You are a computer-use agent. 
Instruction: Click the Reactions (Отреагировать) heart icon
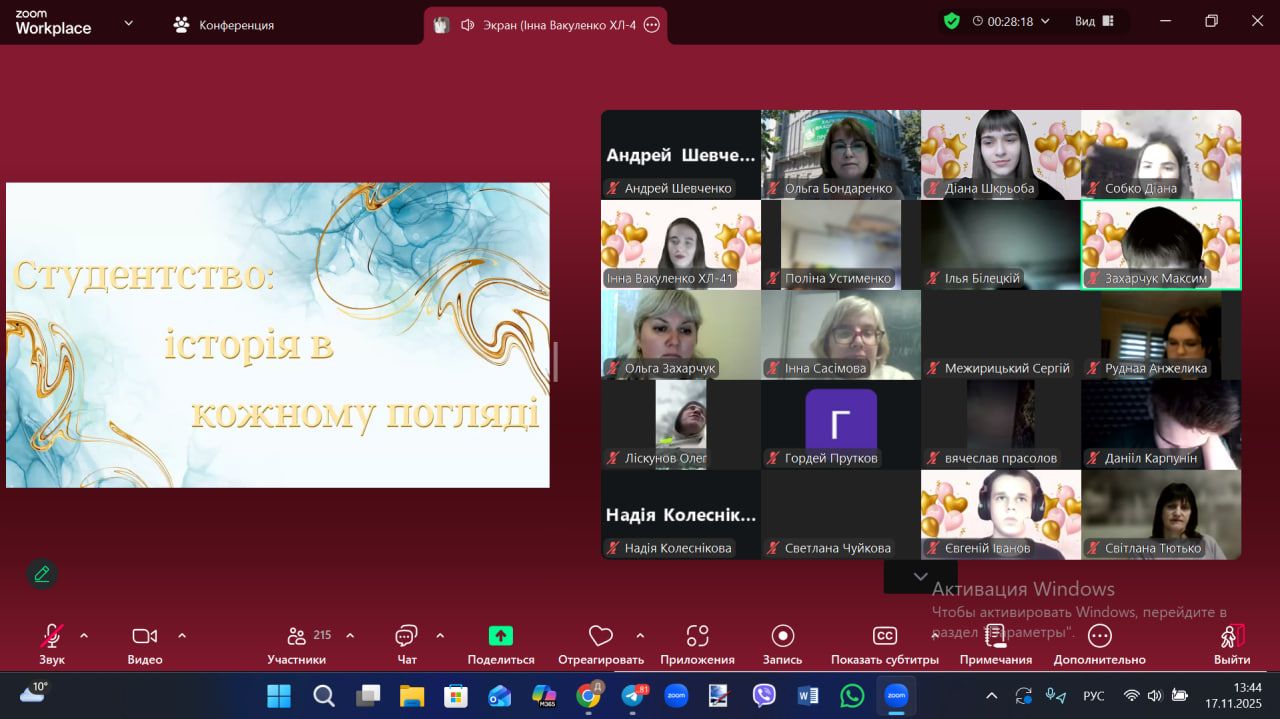tap(600, 636)
